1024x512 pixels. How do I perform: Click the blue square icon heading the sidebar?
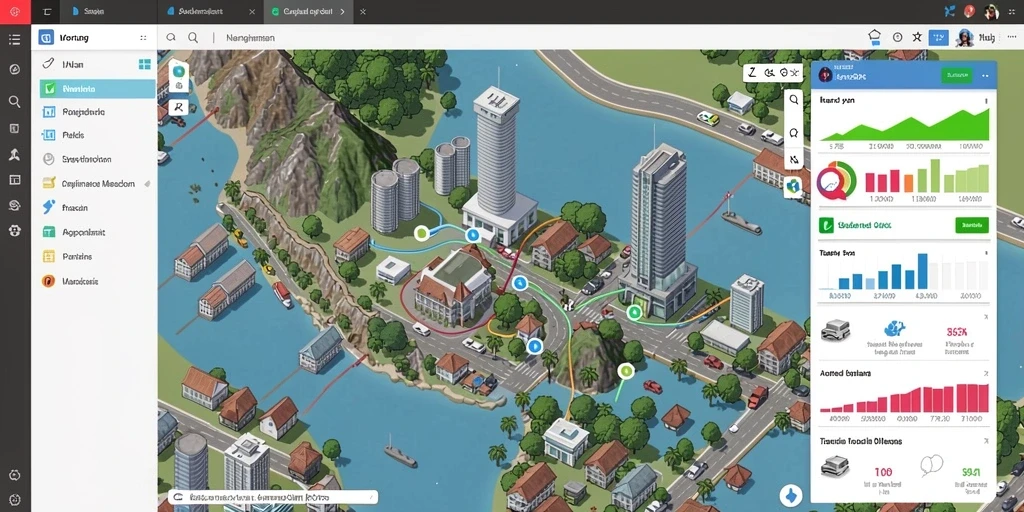click(46, 37)
